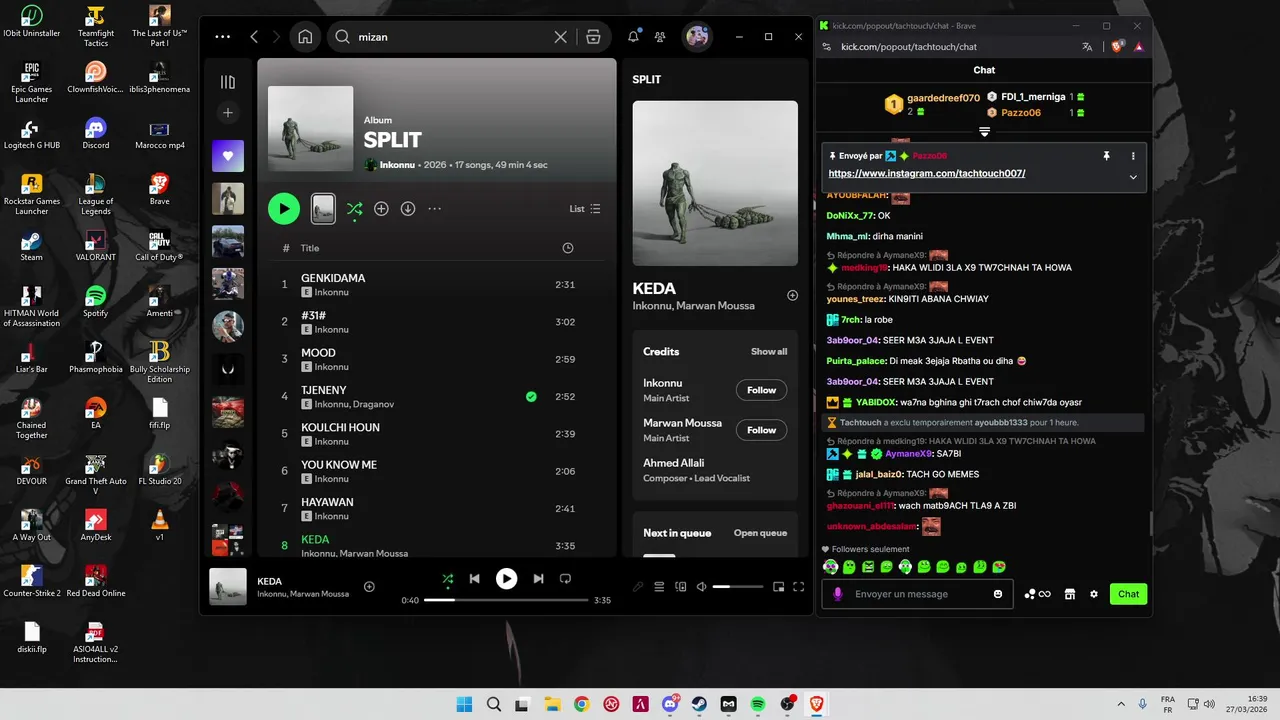Open Spotify profile avatar menu
The image size is (1280, 720).
pyautogui.click(x=697, y=37)
